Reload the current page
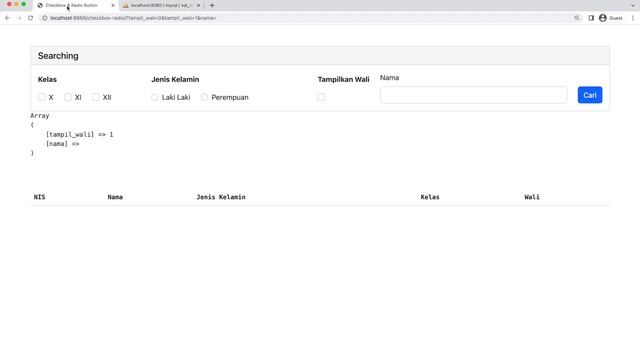The image size is (640, 360). click(30, 18)
